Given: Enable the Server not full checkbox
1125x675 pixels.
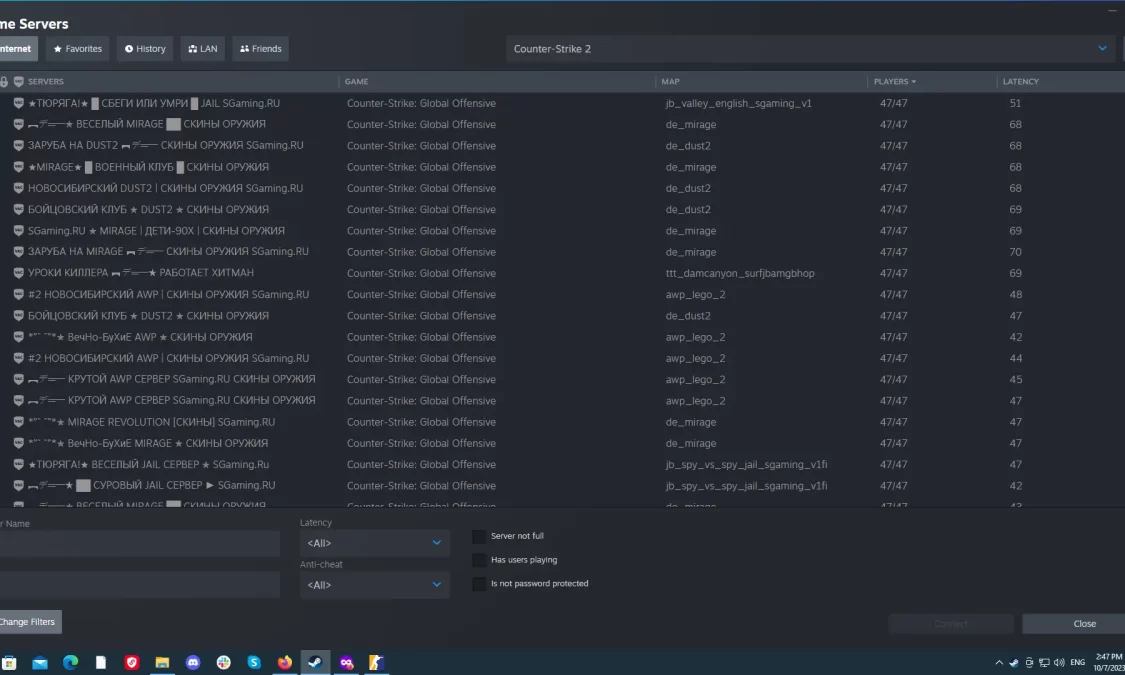Looking at the screenshot, I should click(x=479, y=537).
